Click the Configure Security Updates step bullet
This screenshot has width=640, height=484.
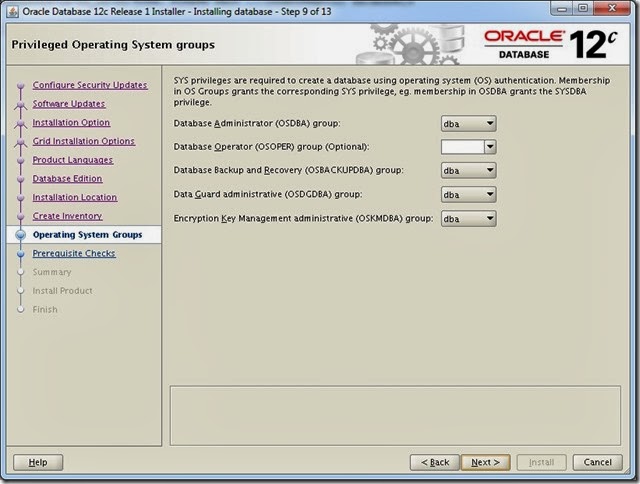21,85
